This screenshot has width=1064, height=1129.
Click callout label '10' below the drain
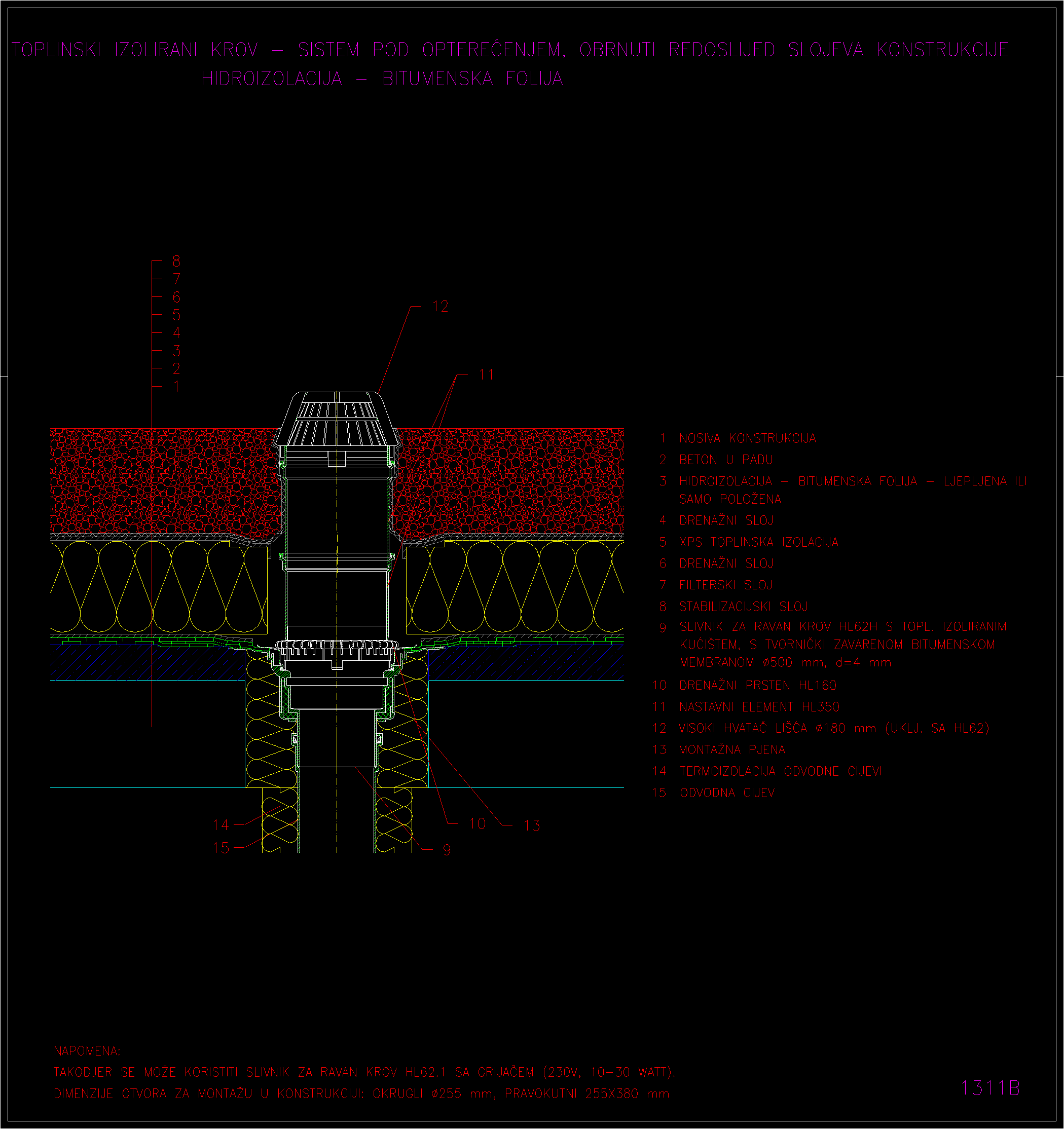coord(477,824)
